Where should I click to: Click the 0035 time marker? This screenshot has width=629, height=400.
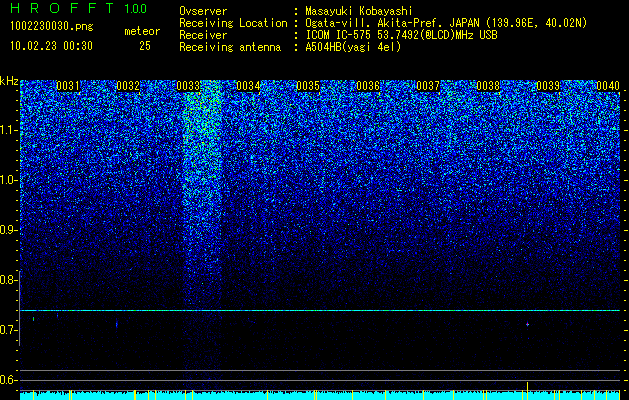click(308, 86)
